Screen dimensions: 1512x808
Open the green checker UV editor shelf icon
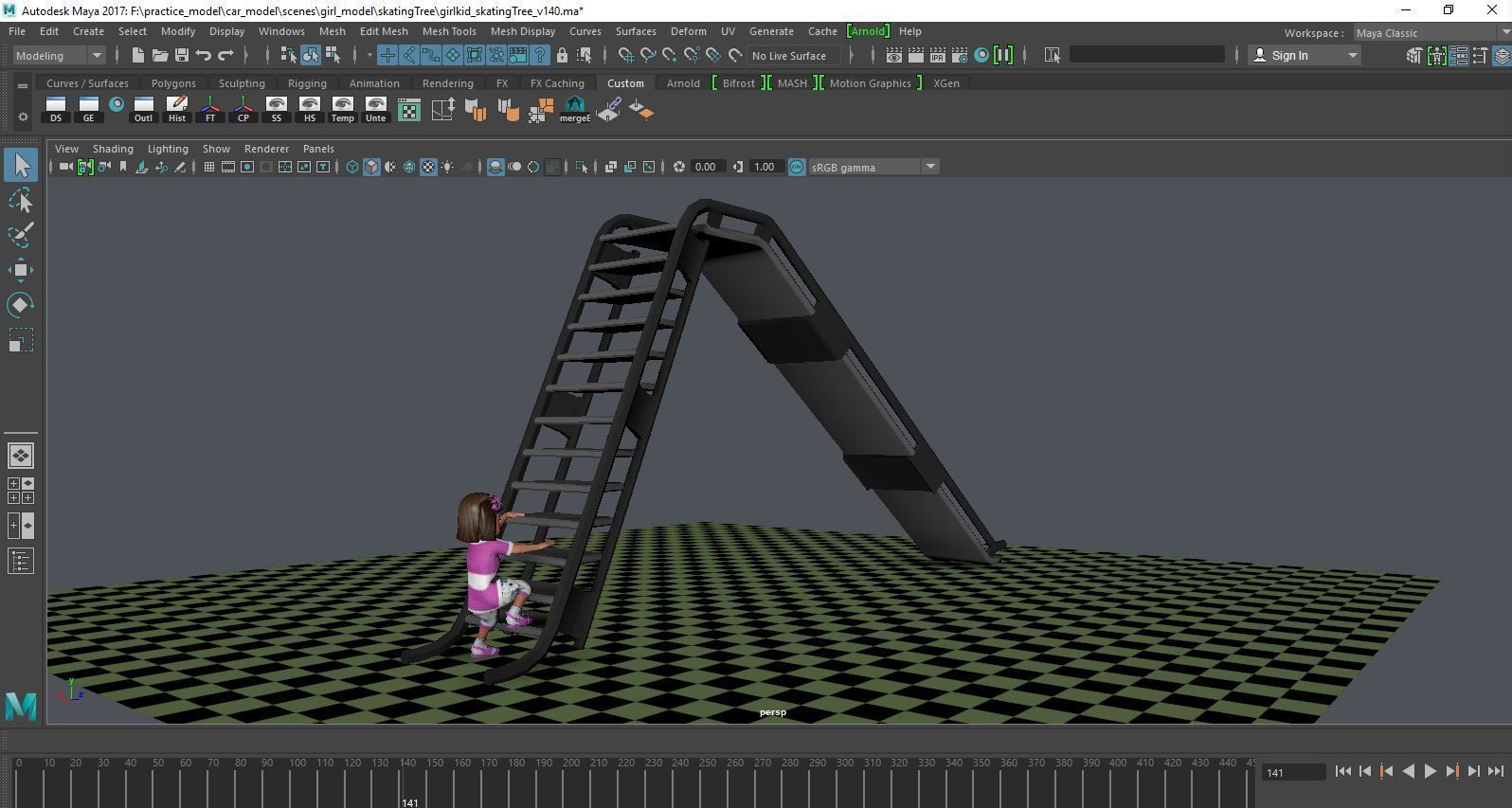coord(408,110)
